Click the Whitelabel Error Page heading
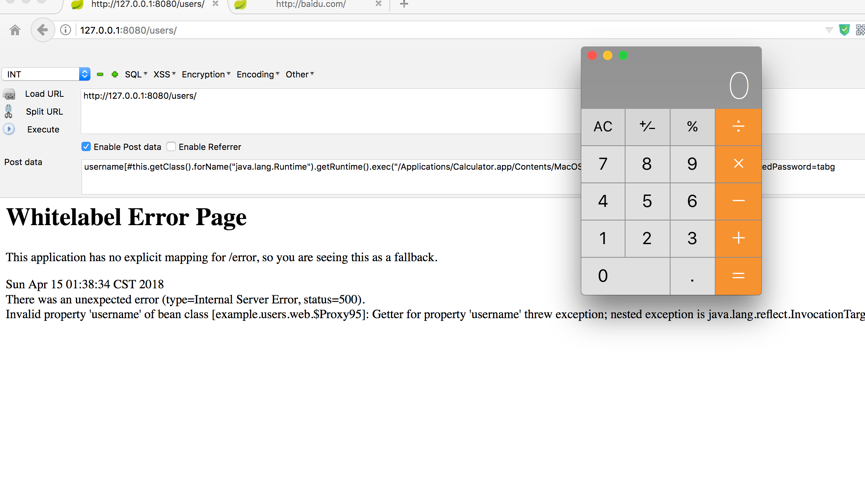This screenshot has height=503, width=865. pos(126,217)
